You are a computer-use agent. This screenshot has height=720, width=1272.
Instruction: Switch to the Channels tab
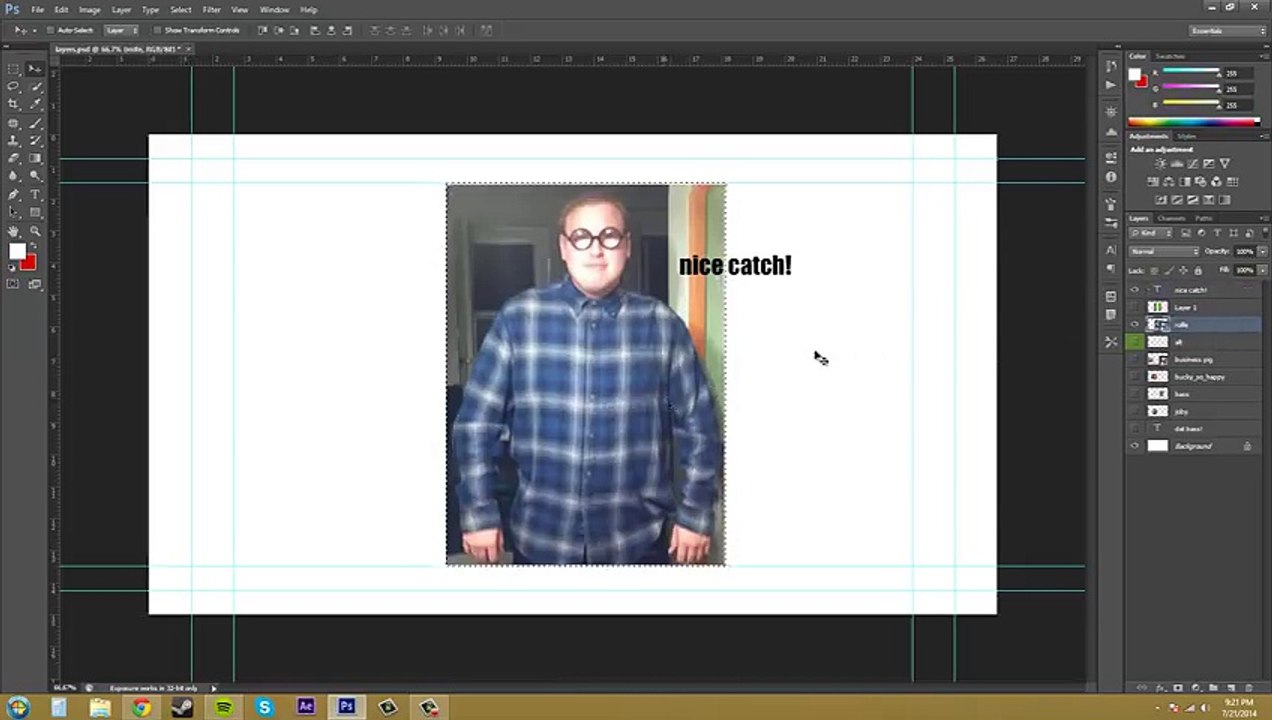point(1171,218)
